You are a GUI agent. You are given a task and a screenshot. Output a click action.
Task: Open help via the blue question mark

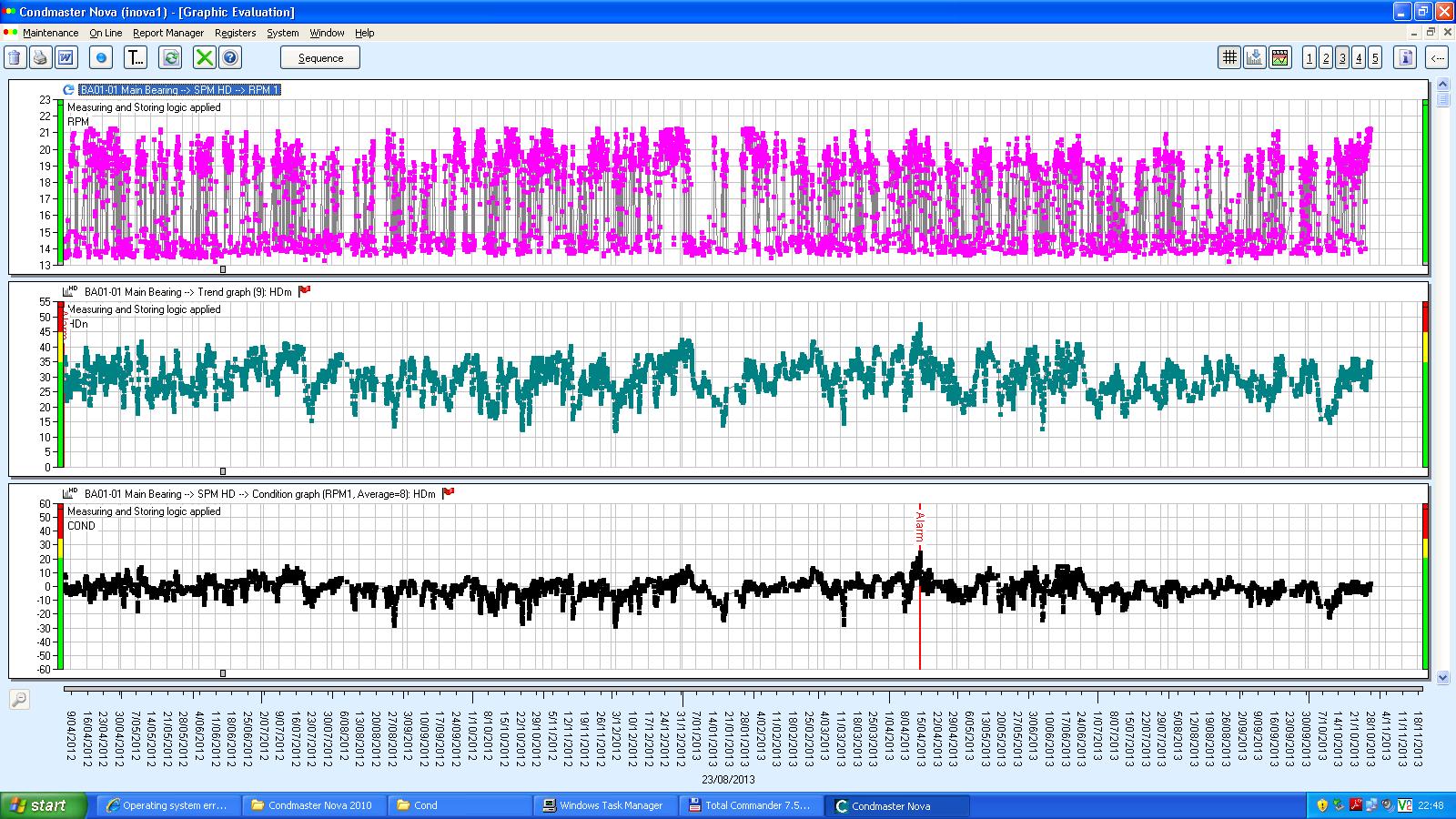point(230,58)
